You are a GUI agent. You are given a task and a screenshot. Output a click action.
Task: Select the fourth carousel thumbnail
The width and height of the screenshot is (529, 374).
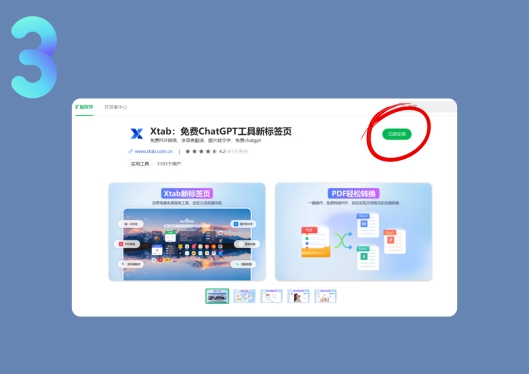click(298, 296)
